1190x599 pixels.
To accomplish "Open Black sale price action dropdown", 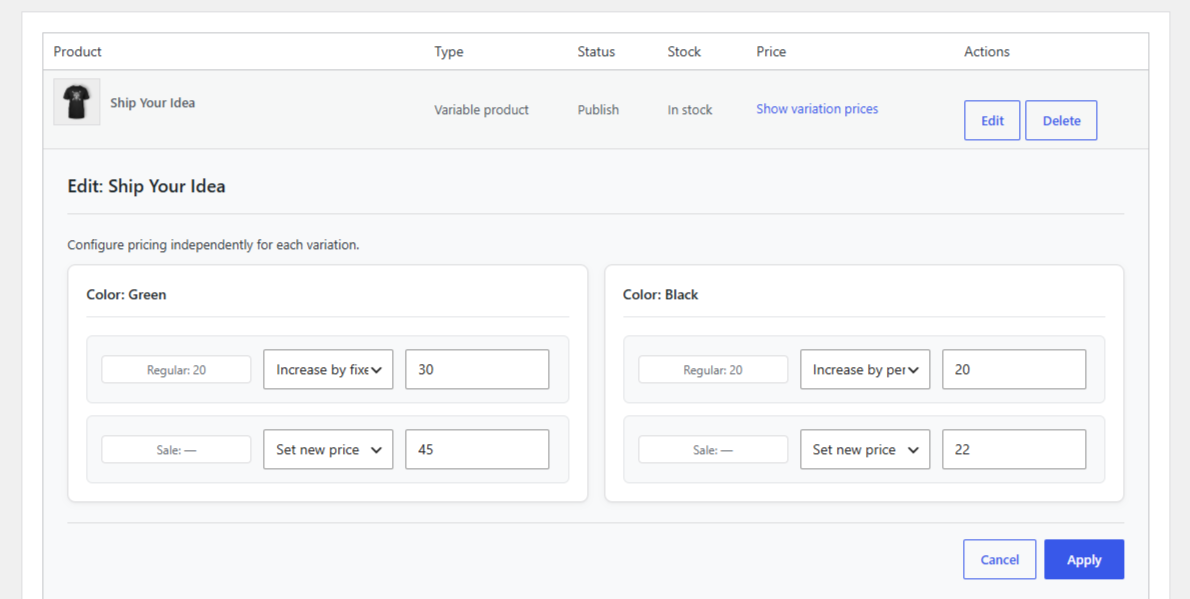I will click(x=865, y=449).
